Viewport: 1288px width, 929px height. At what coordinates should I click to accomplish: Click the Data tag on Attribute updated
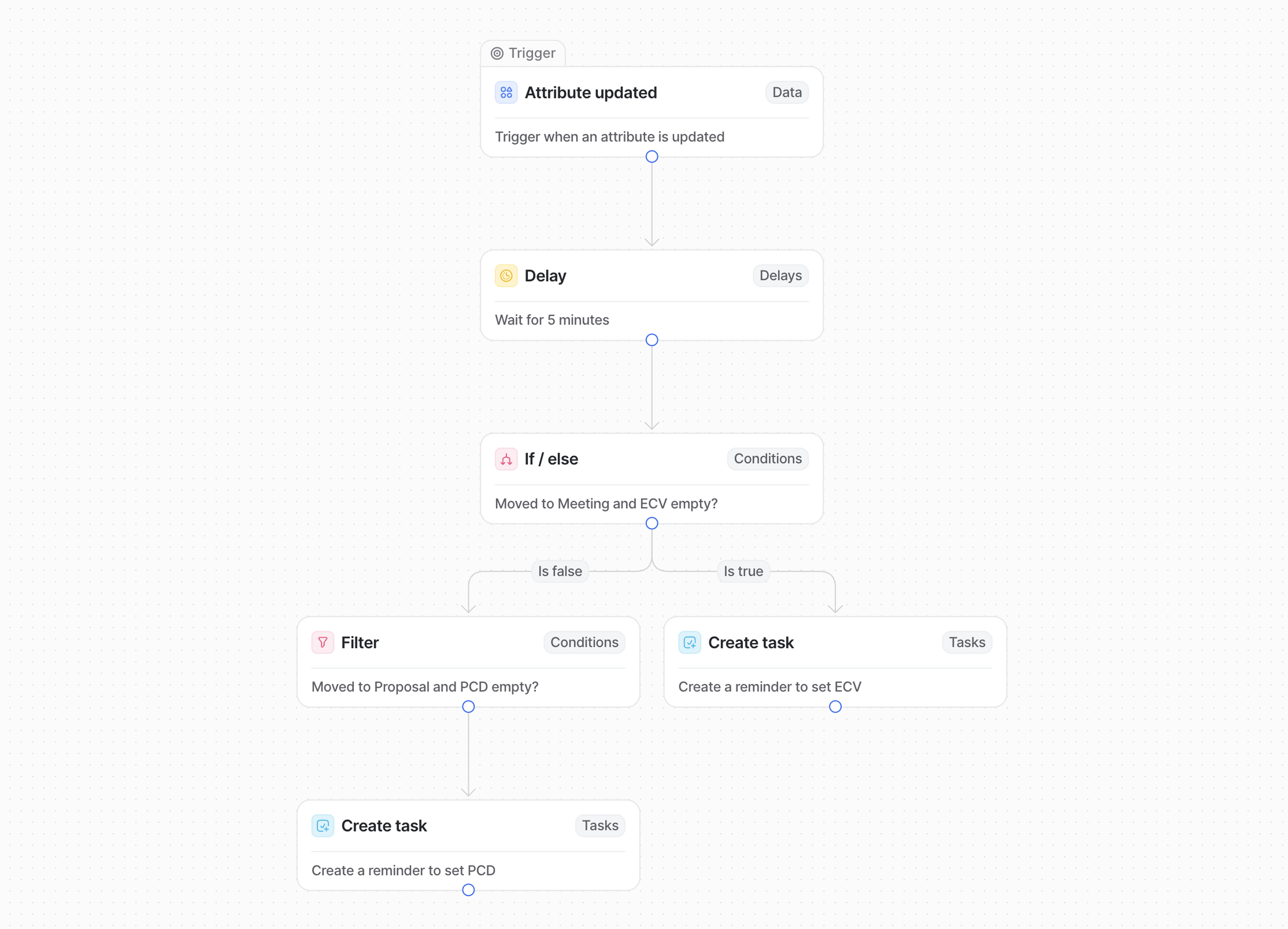787,93
